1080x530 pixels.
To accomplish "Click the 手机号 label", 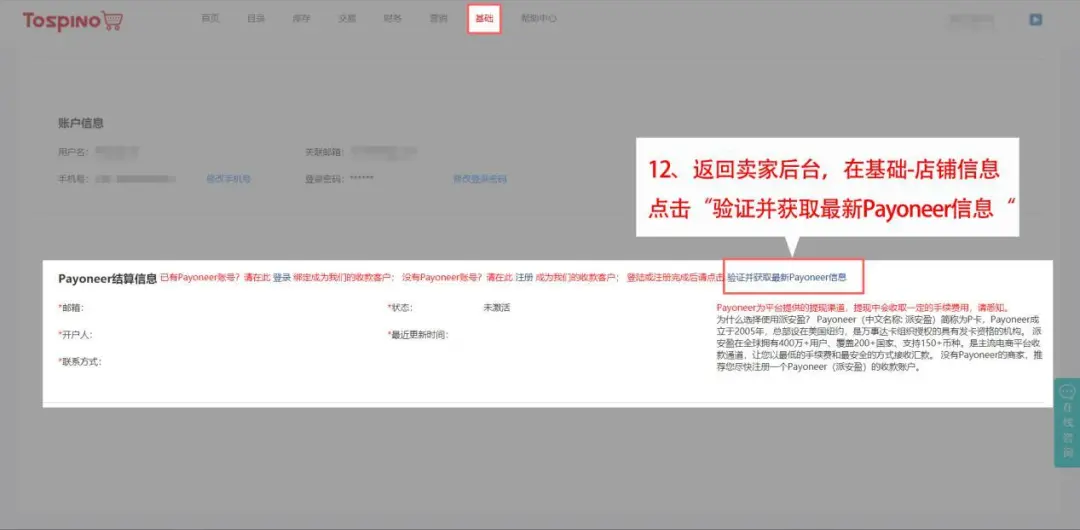I will (73, 179).
